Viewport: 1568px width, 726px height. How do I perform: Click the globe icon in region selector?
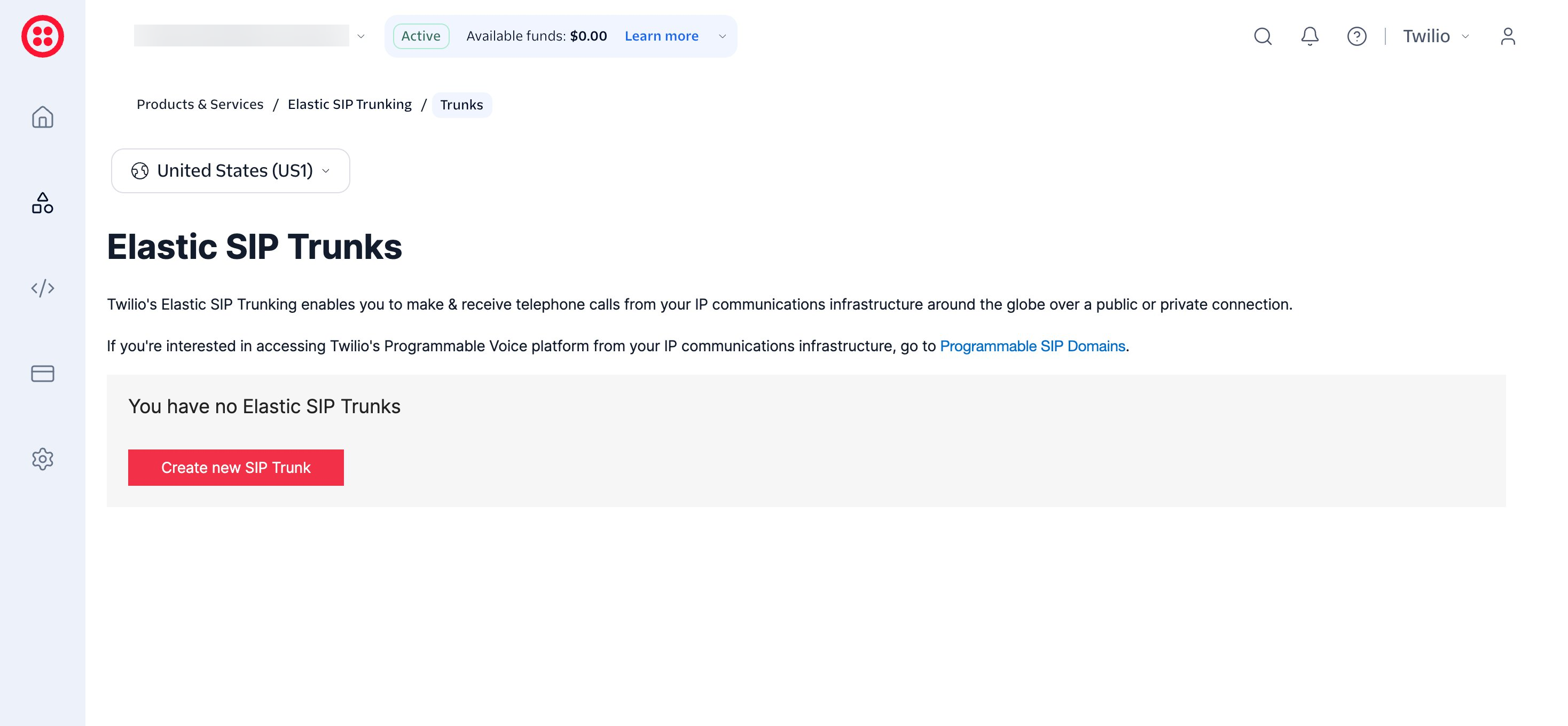point(139,171)
